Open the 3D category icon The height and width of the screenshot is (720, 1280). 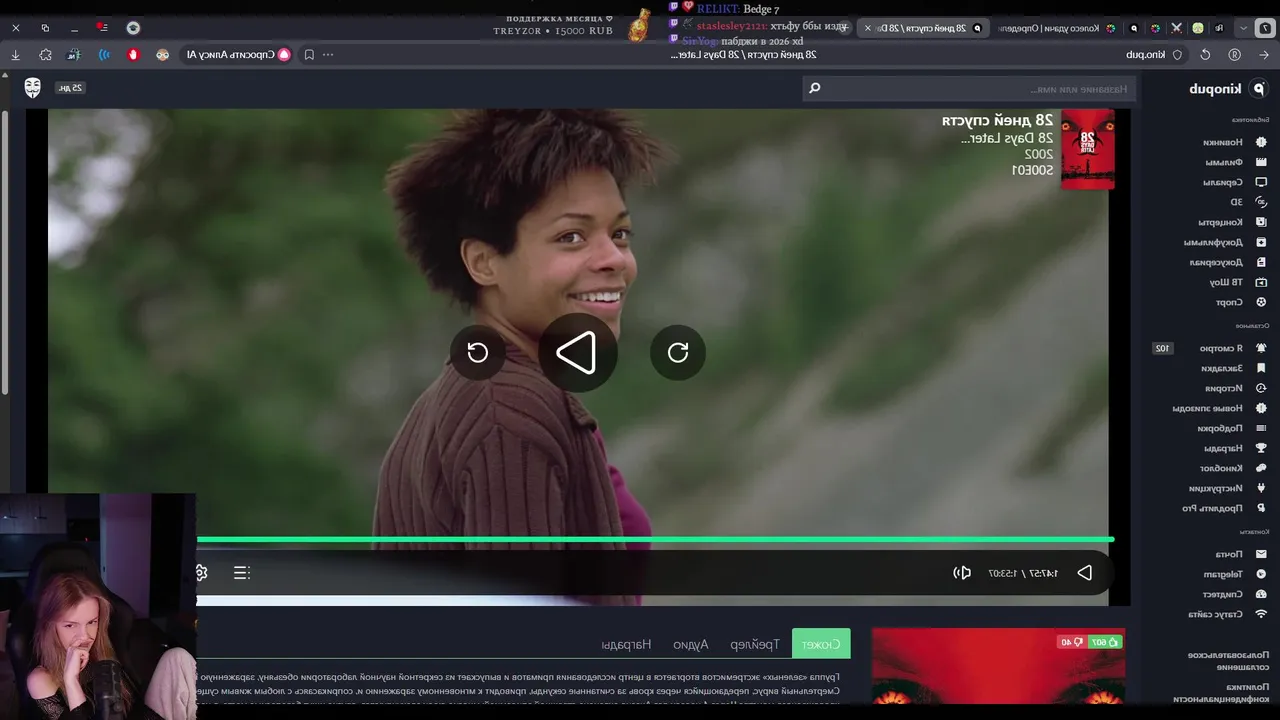pos(1261,202)
